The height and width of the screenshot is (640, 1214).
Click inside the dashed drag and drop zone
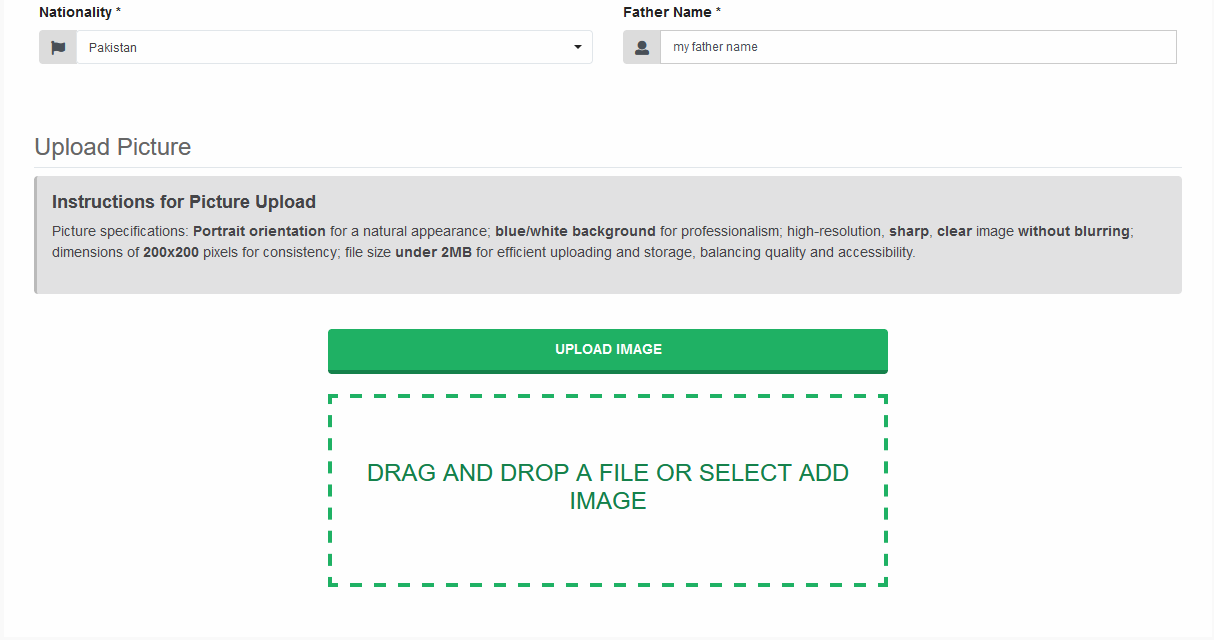pyautogui.click(x=607, y=550)
